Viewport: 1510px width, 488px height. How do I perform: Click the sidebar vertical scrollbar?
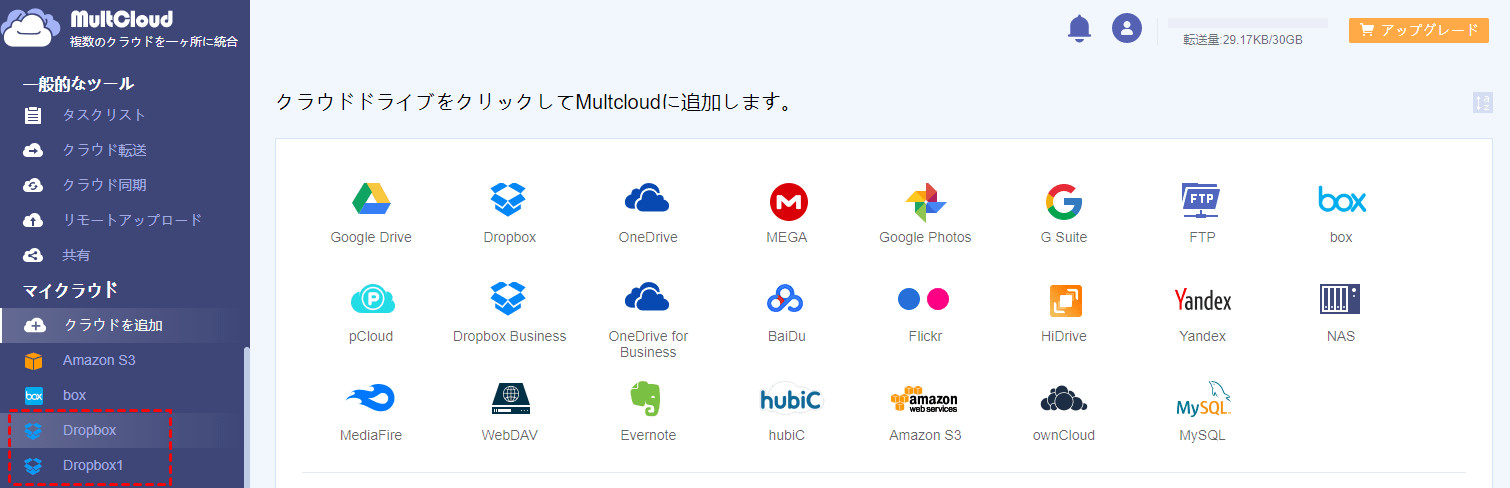[246, 417]
